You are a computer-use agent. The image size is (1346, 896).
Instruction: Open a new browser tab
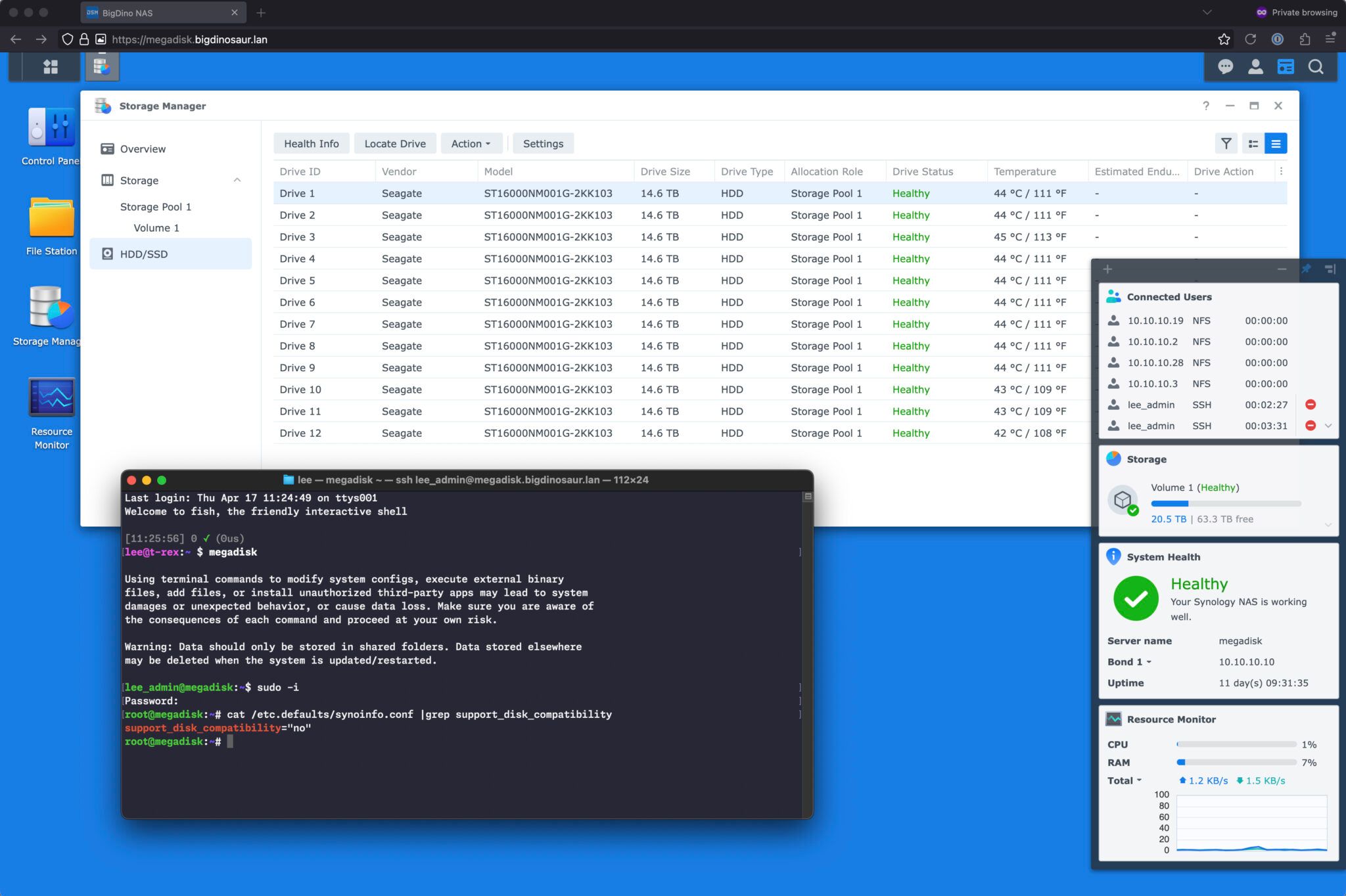pyautogui.click(x=261, y=12)
